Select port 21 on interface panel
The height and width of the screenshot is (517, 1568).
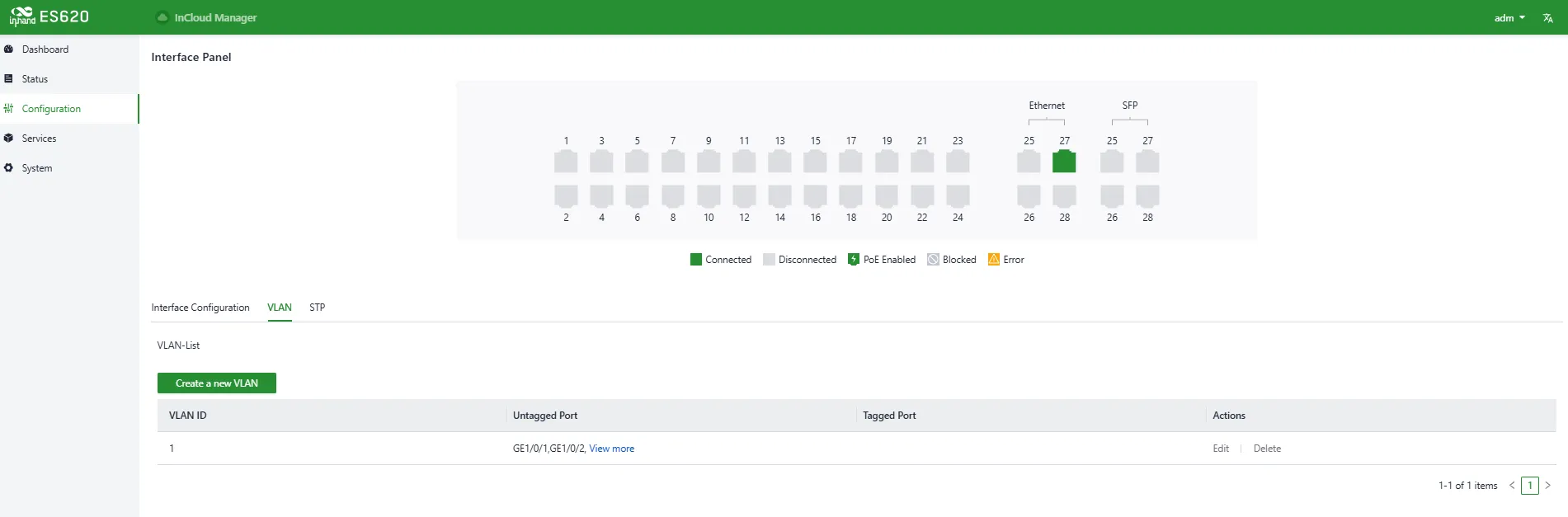coord(922,162)
